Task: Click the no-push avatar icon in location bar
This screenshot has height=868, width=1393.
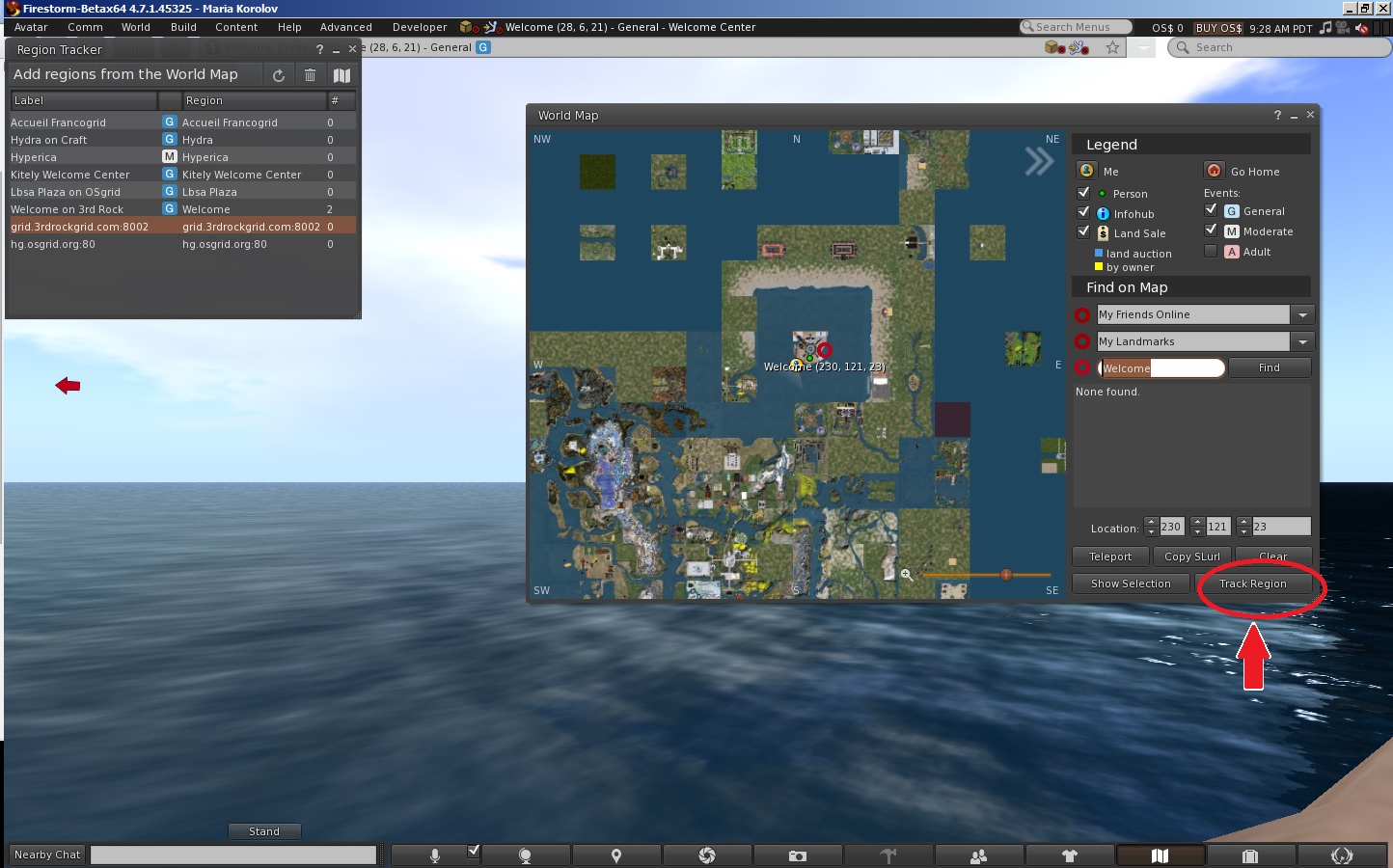Action: 1079,47
